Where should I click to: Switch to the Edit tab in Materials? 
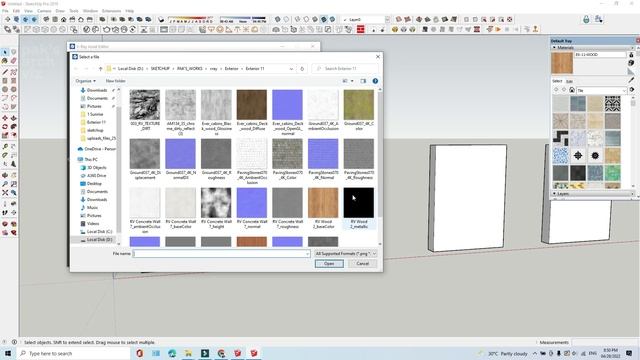(x=569, y=81)
